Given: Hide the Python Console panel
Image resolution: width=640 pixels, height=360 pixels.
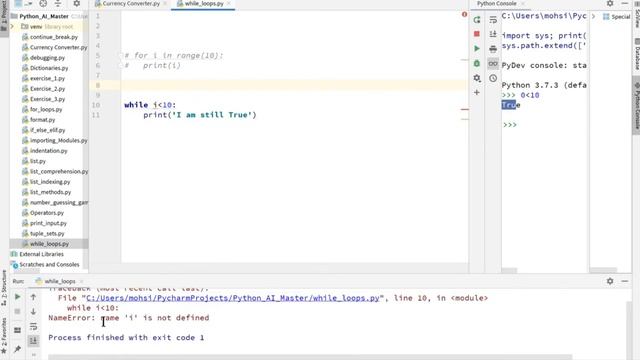Looking at the screenshot, I should 625,3.
